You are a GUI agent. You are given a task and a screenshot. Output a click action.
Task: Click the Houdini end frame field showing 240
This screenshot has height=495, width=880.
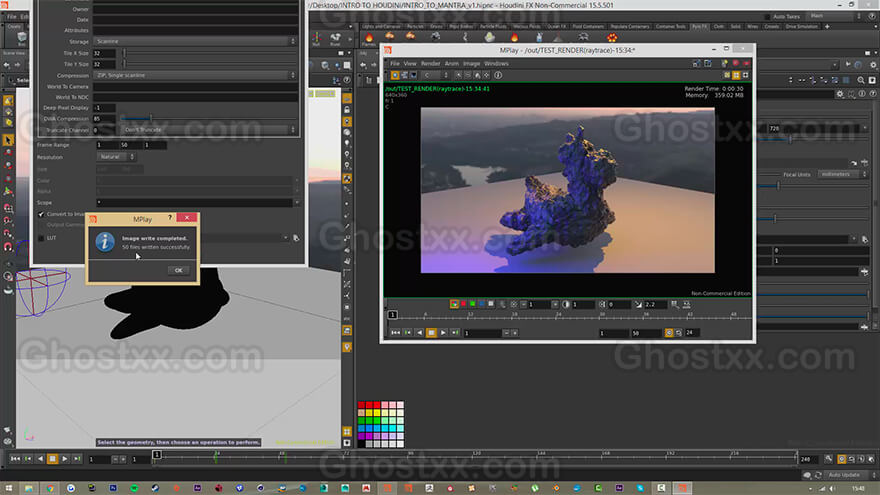coord(808,459)
